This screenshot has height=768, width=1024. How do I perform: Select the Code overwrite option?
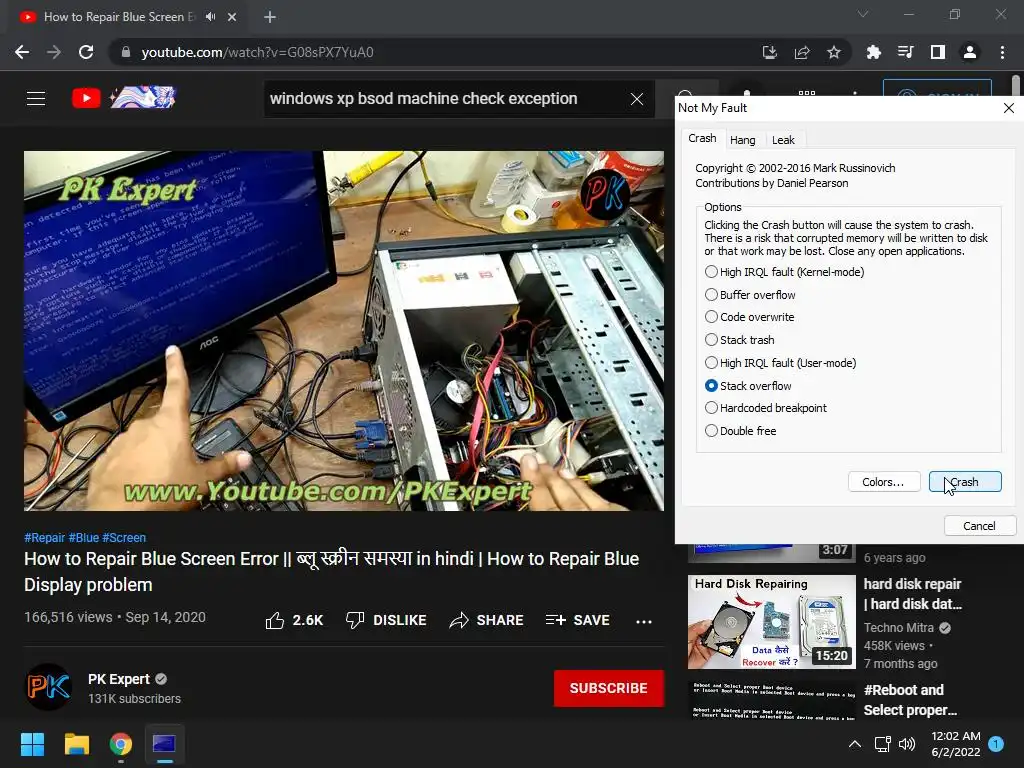pos(750,317)
